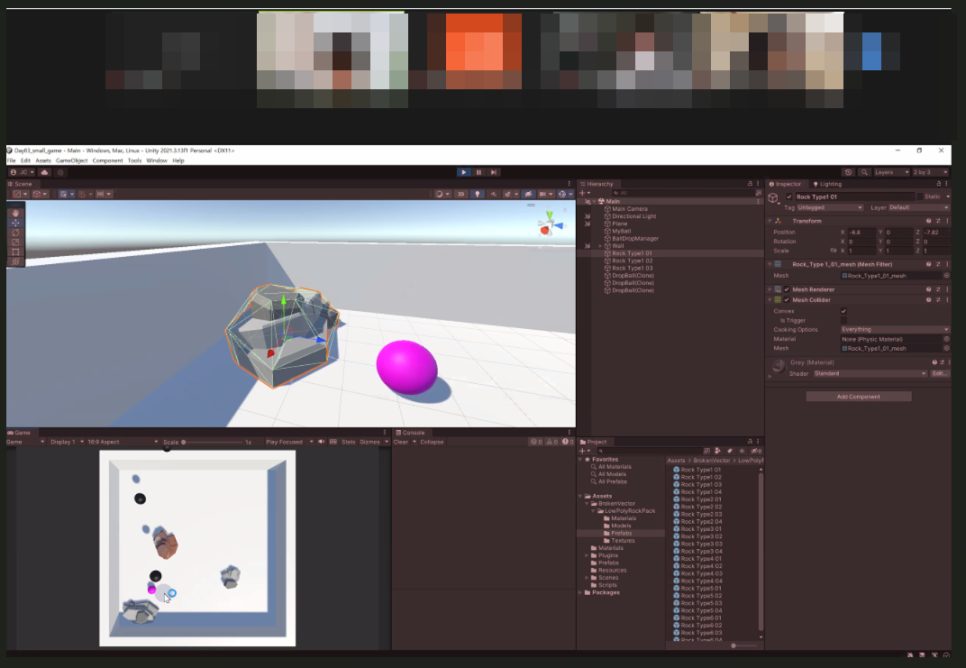Open the GameObject menu
Image resolution: width=966 pixels, height=668 pixels.
click(71, 161)
